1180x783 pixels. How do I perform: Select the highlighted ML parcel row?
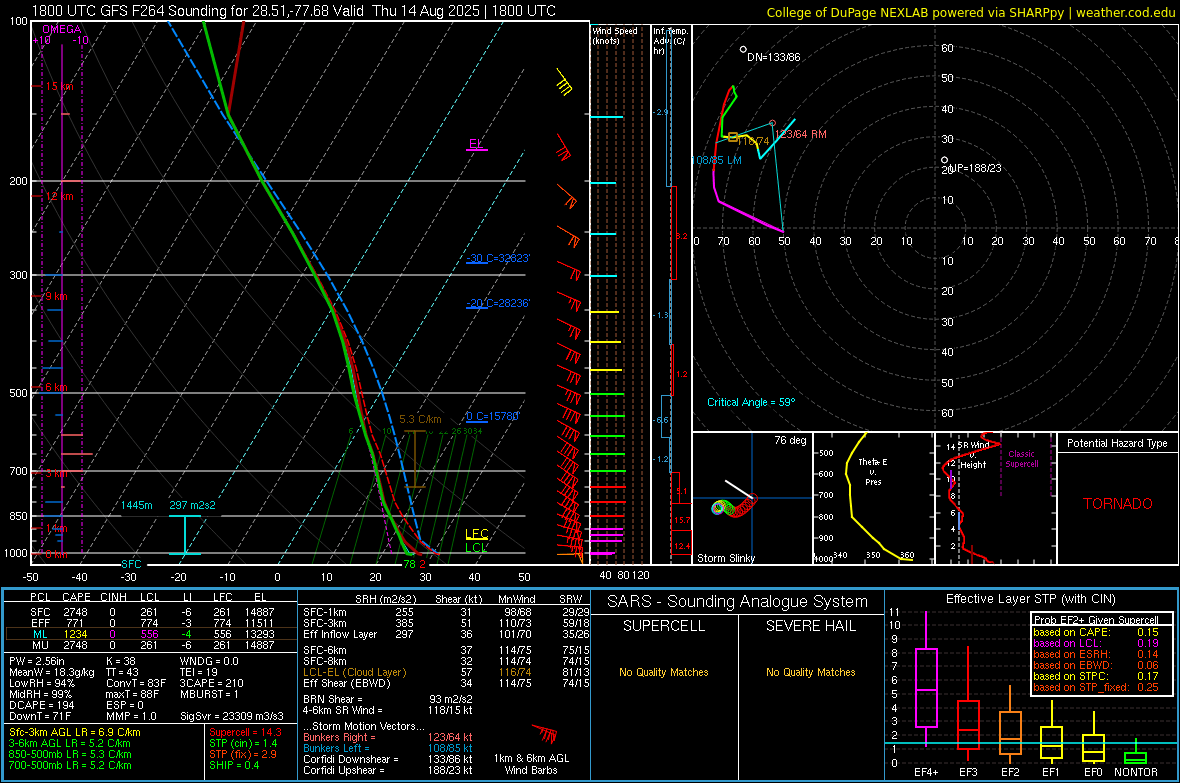click(151, 635)
